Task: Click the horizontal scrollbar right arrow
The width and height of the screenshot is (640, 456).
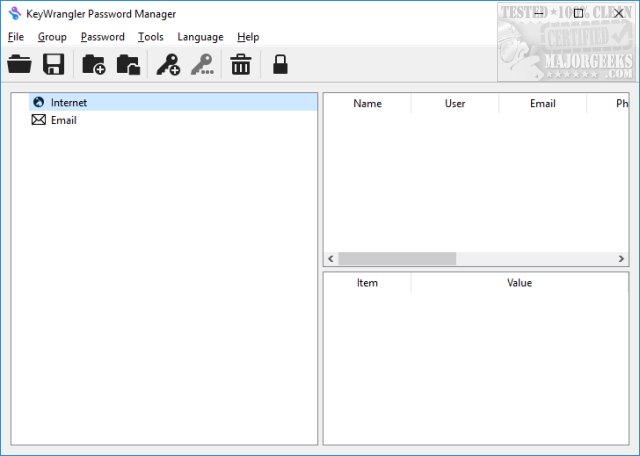Action: [621, 259]
